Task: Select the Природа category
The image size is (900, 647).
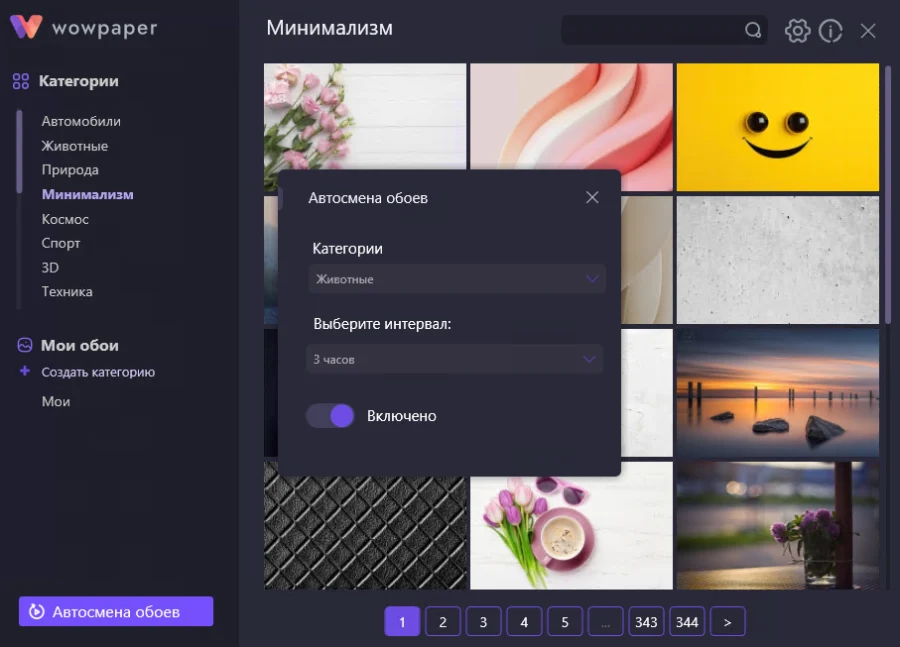Action: [x=70, y=170]
